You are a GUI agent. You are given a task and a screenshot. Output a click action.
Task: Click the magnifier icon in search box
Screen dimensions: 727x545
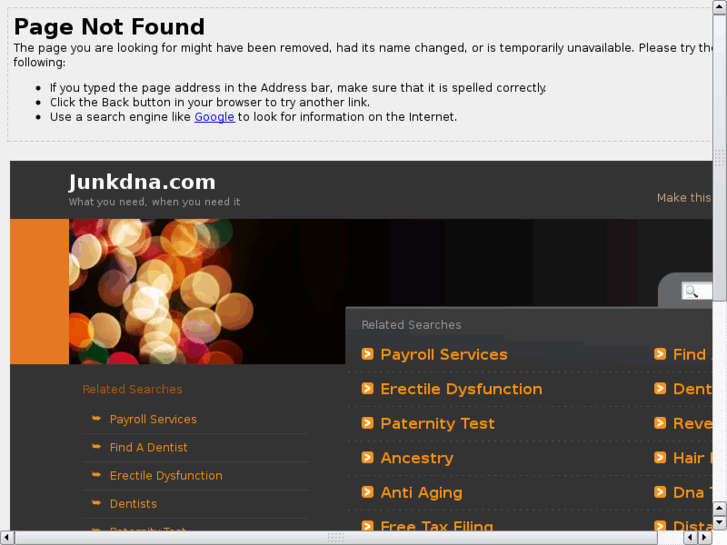[x=691, y=291]
